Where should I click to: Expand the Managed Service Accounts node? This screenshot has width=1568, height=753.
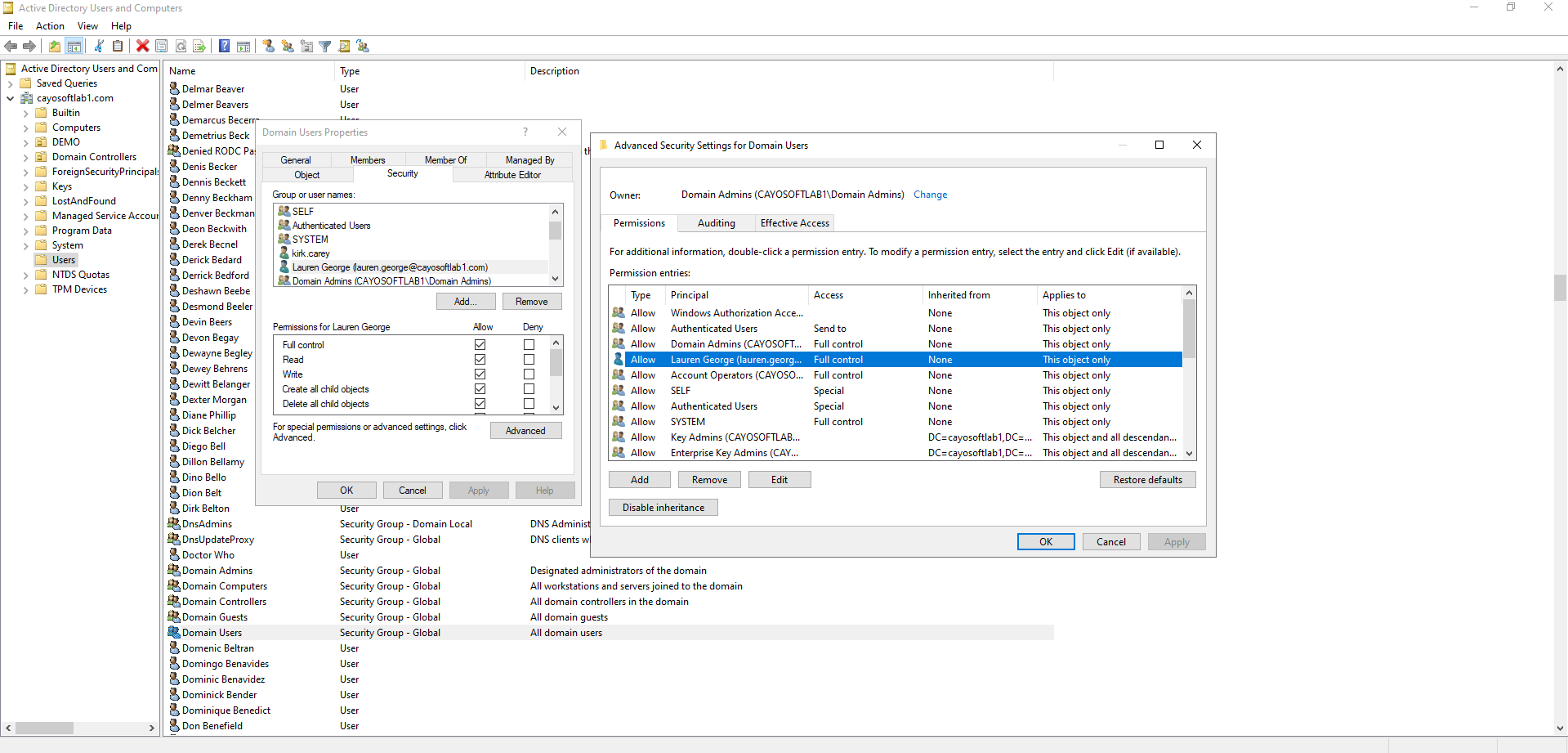25,217
